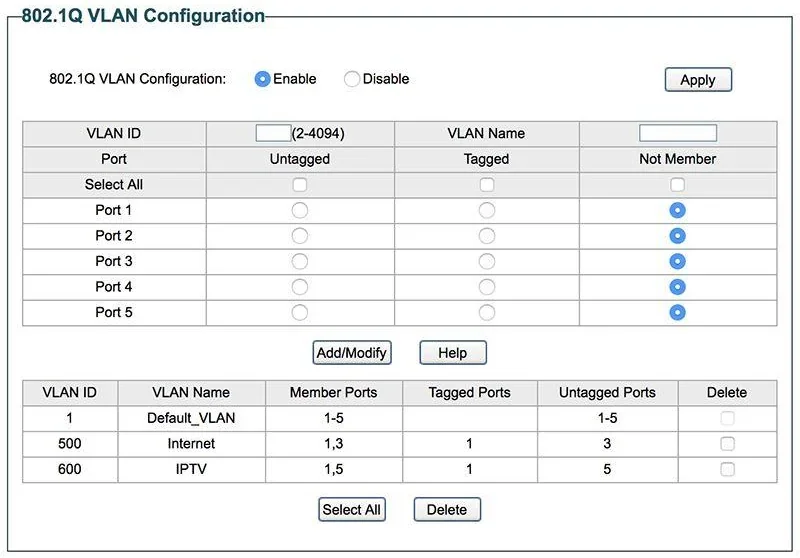Click the Delete button below VLAN table

447,510
